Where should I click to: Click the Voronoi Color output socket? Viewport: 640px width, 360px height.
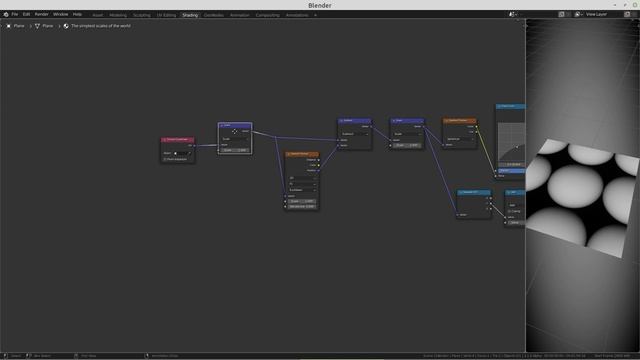[319, 165]
